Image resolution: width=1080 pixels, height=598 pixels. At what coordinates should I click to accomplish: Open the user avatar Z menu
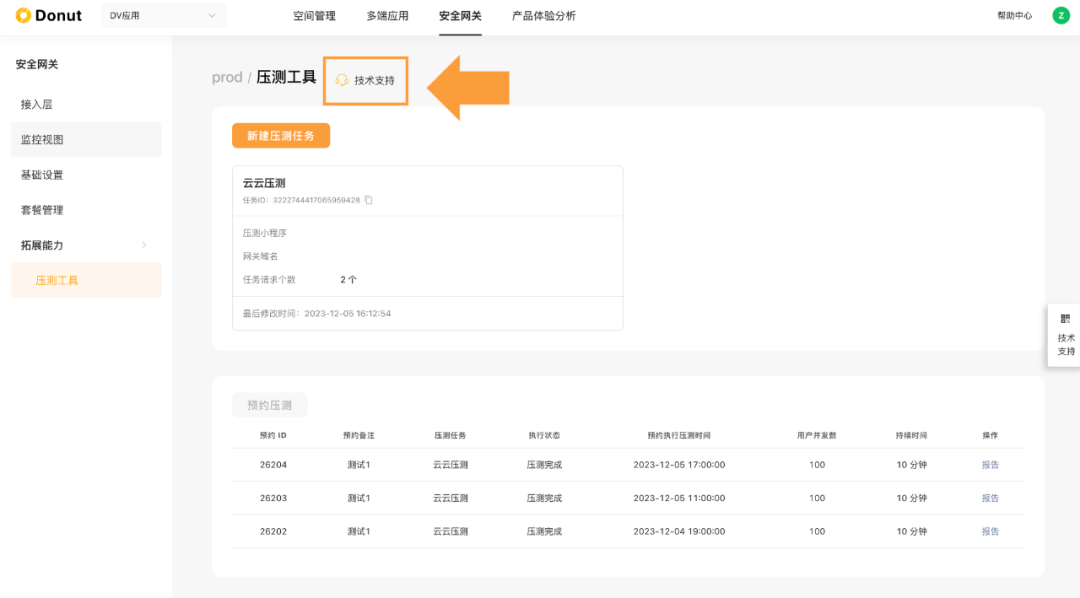1061,15
